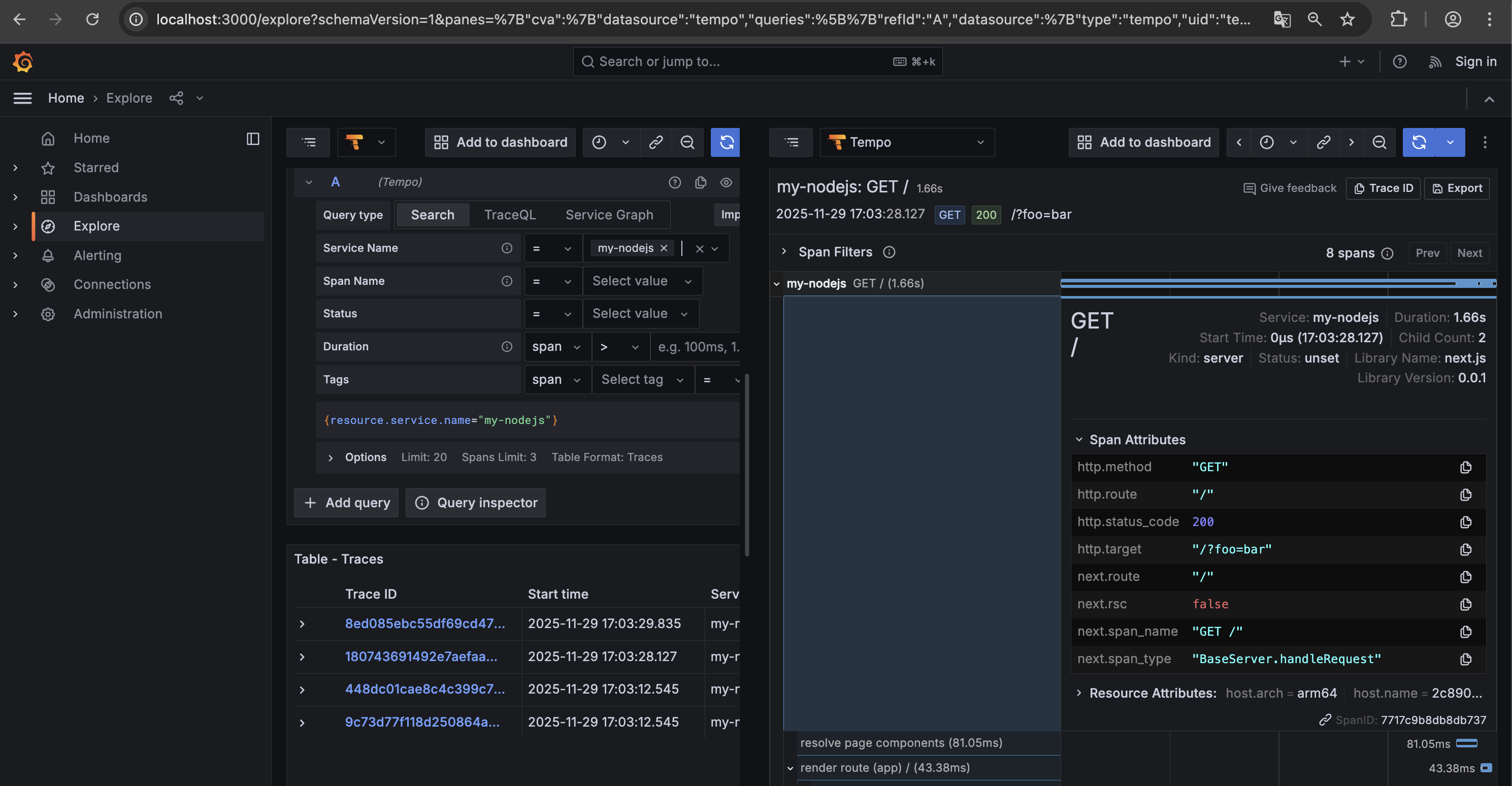This screenshot has height=786, width=1512.
Task: Toggle query A visibility with eye icon
Action: click(726, 183)
